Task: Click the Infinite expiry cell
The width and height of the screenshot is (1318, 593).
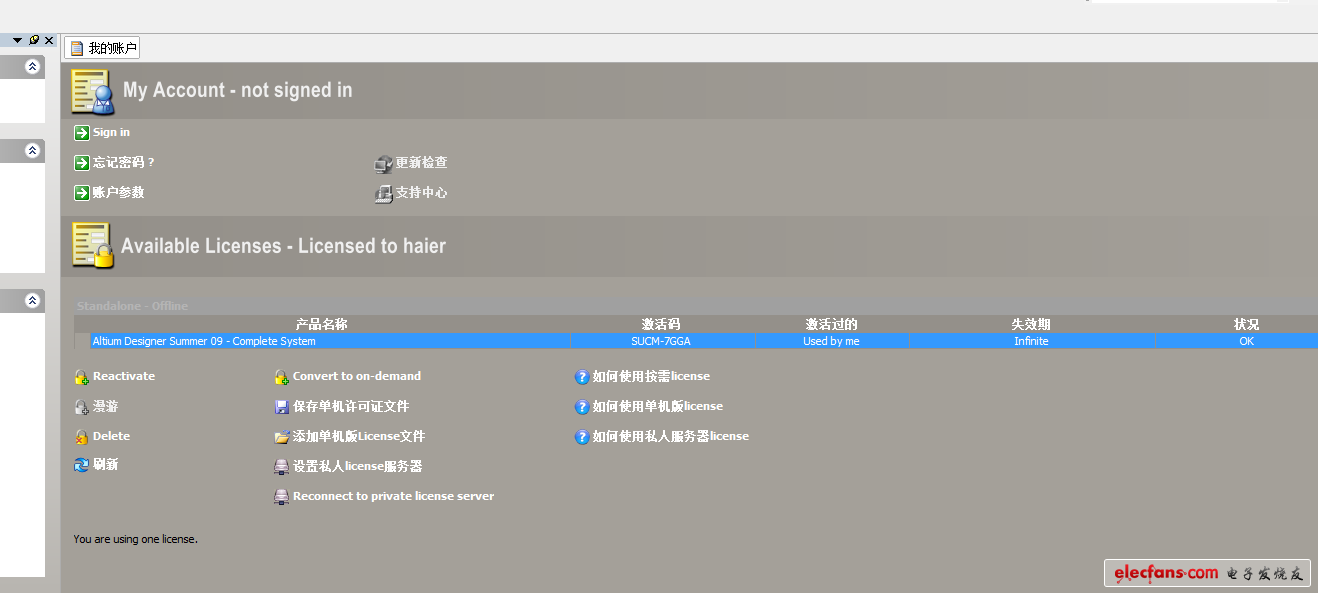Action: 1031,341
